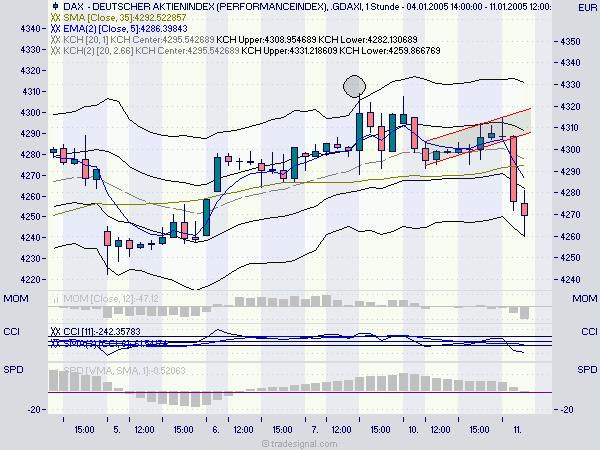Screen dimensions: 600x450
Task: Click the '5.' date label on time axis
Action: coord(117,430)
